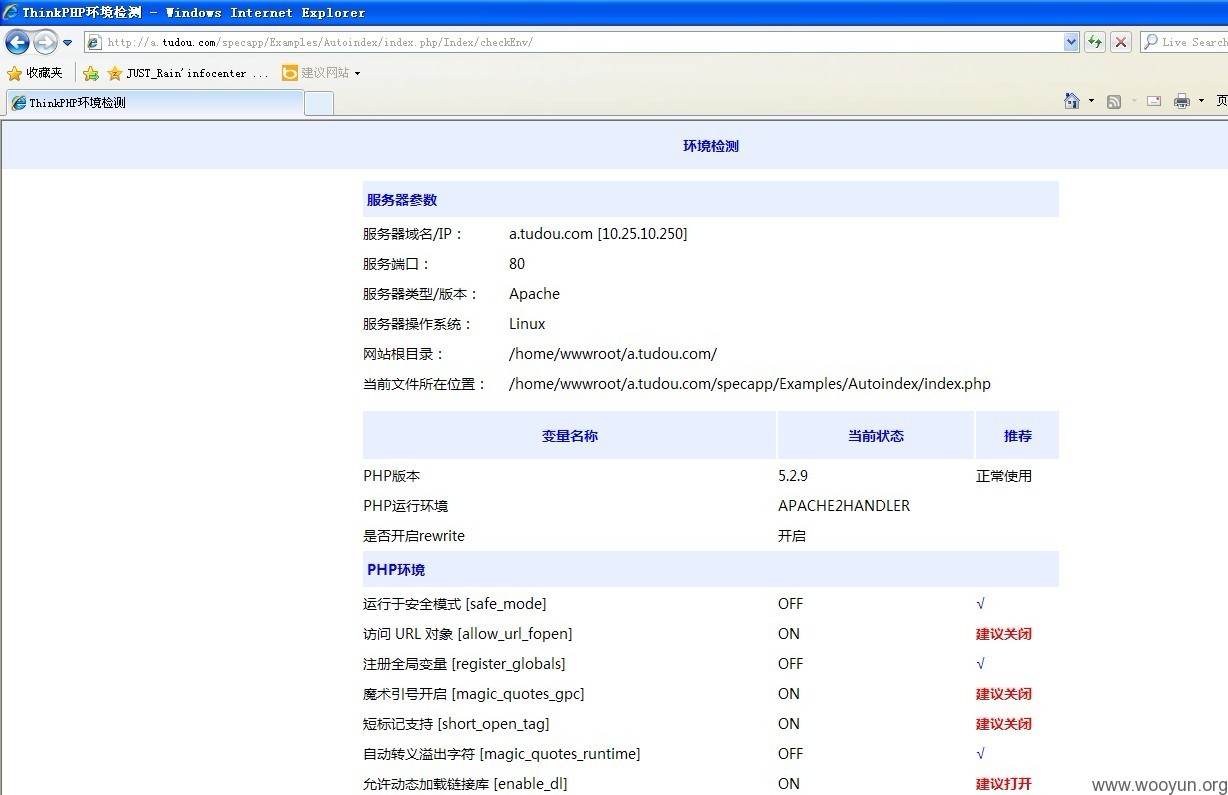Click the 推荐 column header
1228x795 pixels.
pos(1018,436)
